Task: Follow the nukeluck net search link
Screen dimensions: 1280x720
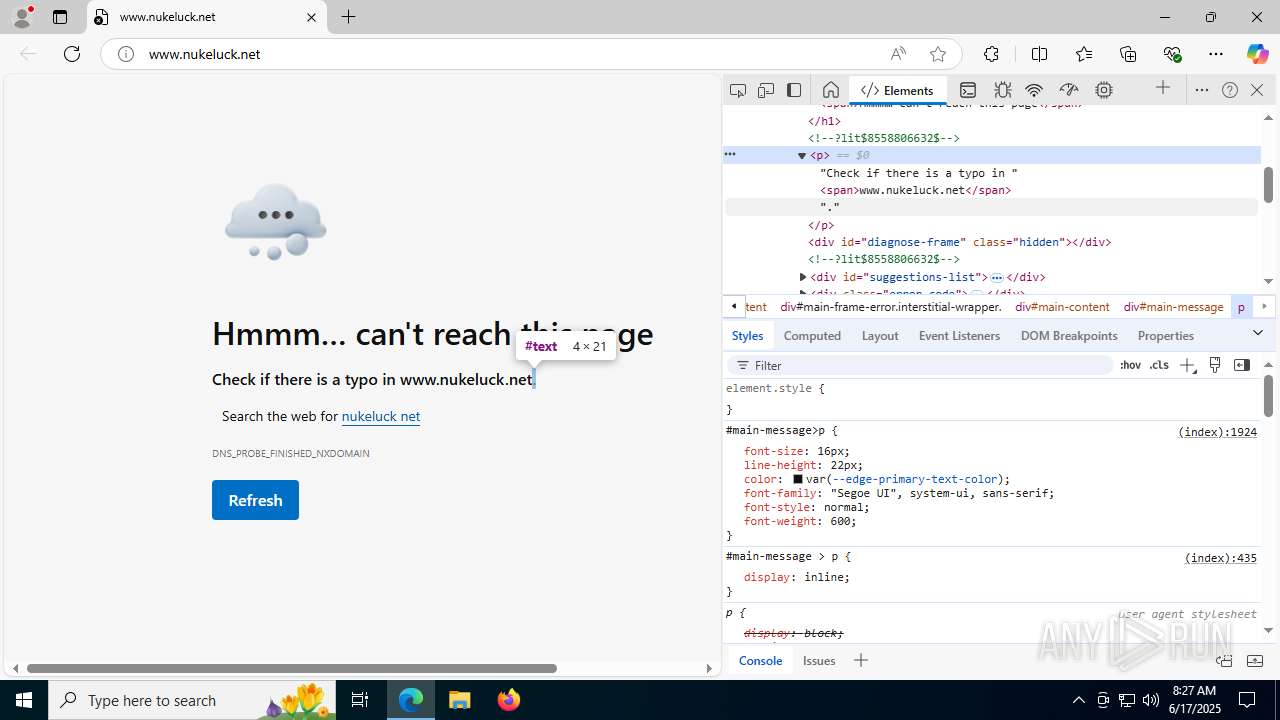Action: [x=381, y=416]
